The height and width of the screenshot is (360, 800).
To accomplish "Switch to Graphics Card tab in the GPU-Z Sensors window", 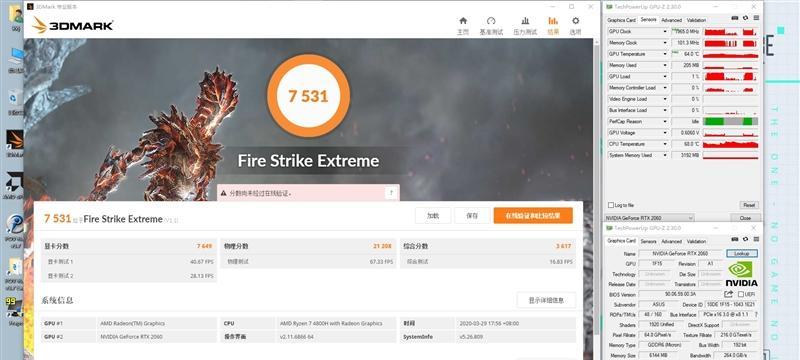I will tap(621, 20).
